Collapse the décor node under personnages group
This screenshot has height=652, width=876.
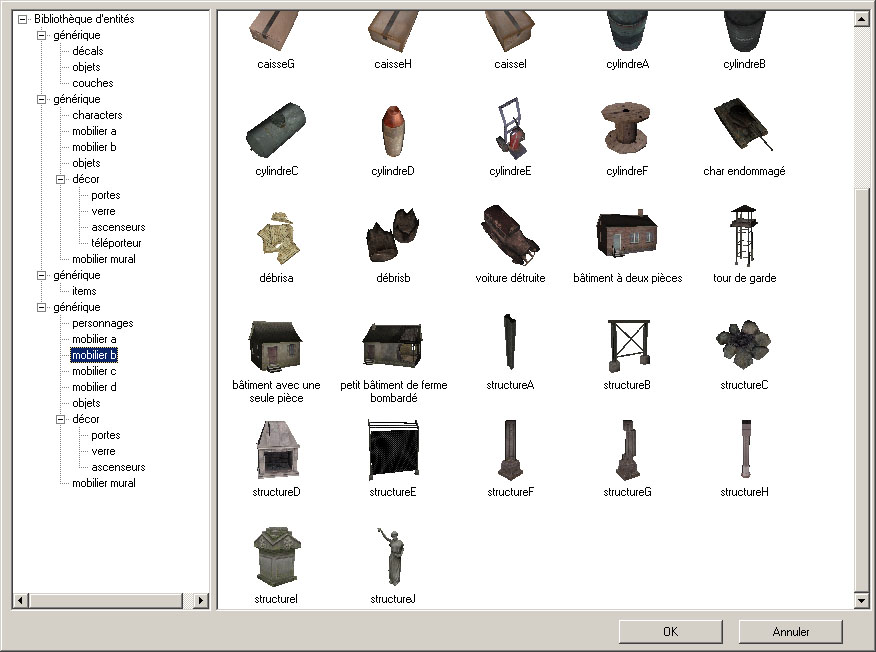[x=60, y=419]
